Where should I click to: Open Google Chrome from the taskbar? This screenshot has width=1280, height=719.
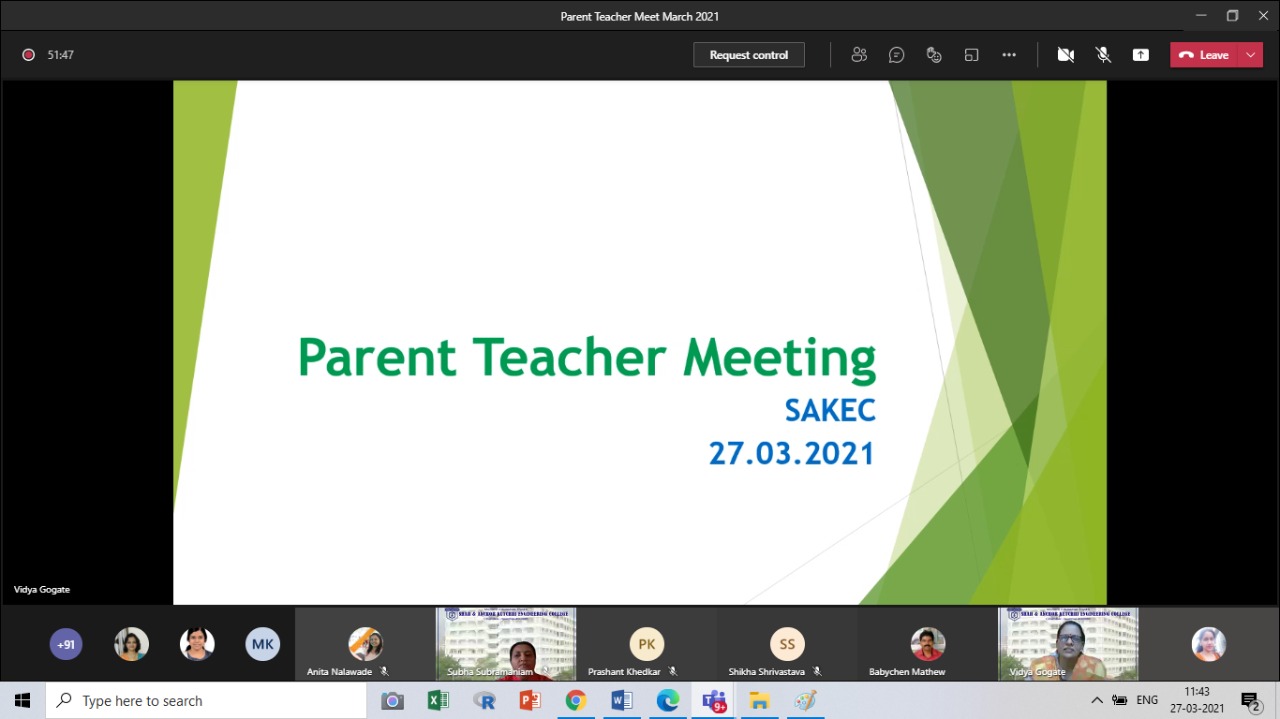pos(575,701)
